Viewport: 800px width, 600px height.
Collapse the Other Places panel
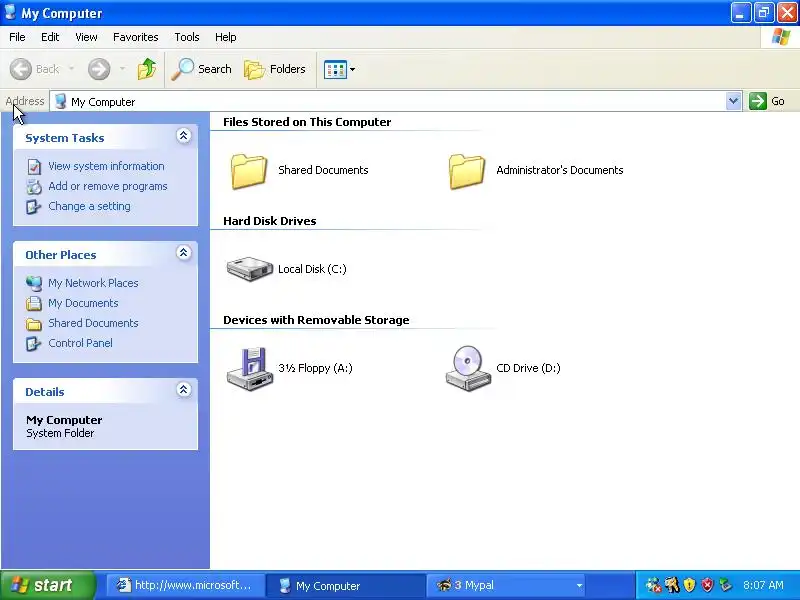click(x=184, y=253)
